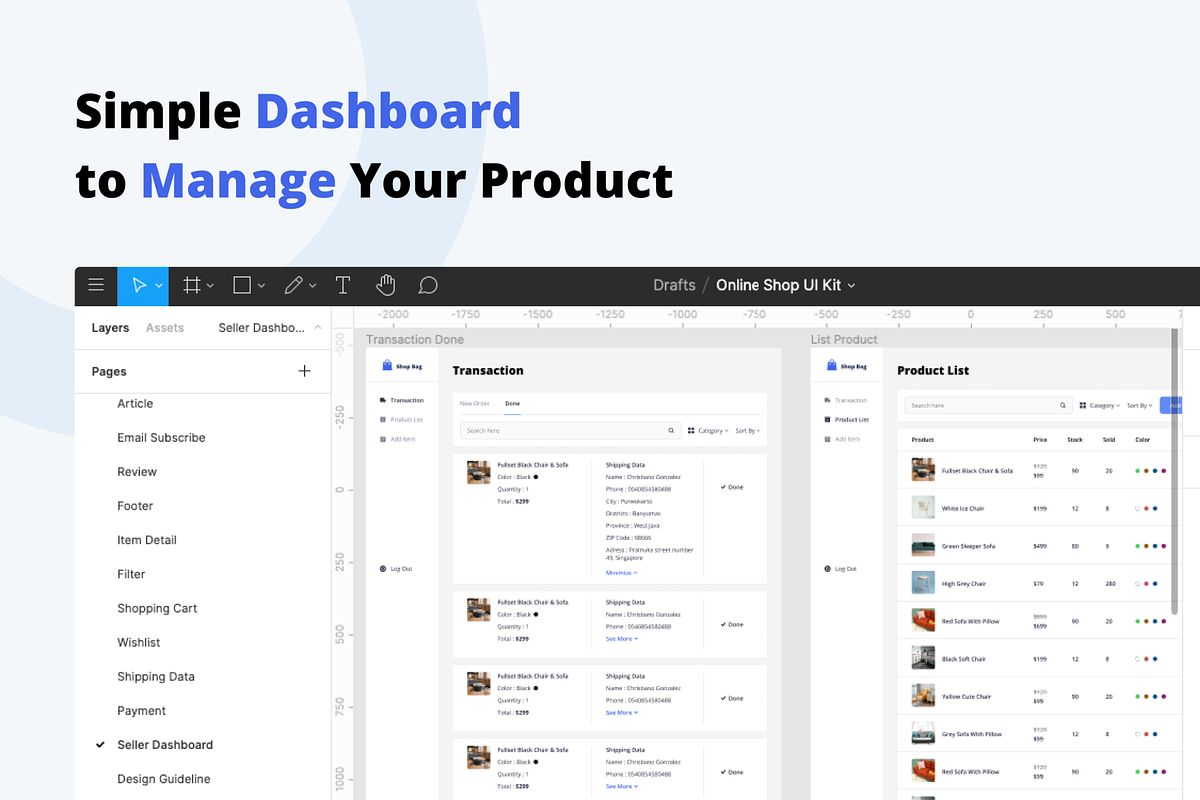Screen dimensions: 1200x800
Task: Select the Transaction Done frame label
Action: (x=415, y=340)
